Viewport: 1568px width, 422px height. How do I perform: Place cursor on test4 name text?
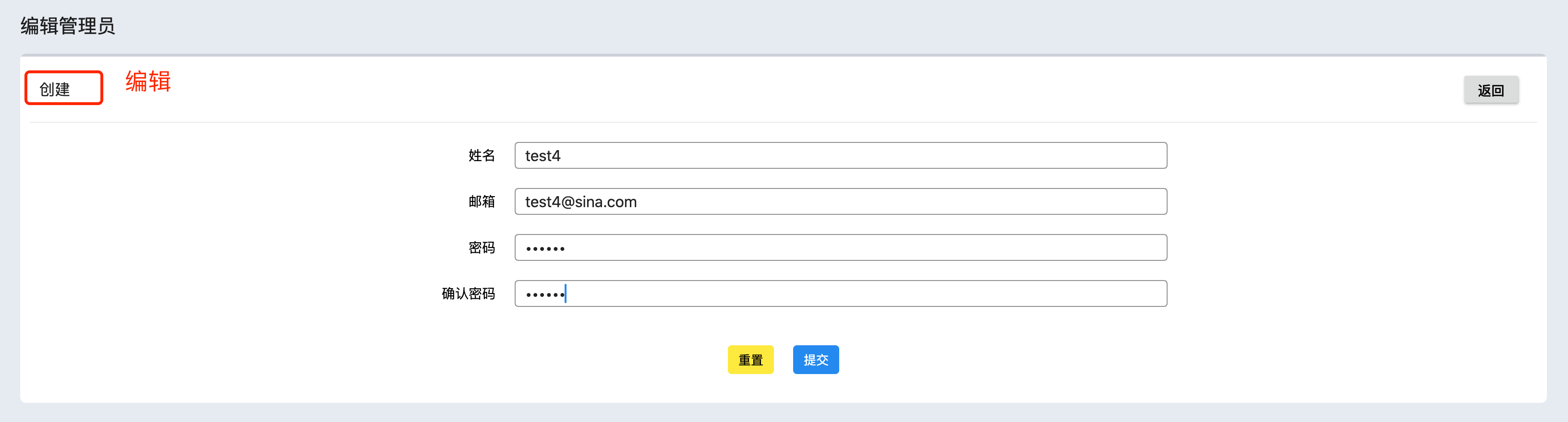(543, 156)
